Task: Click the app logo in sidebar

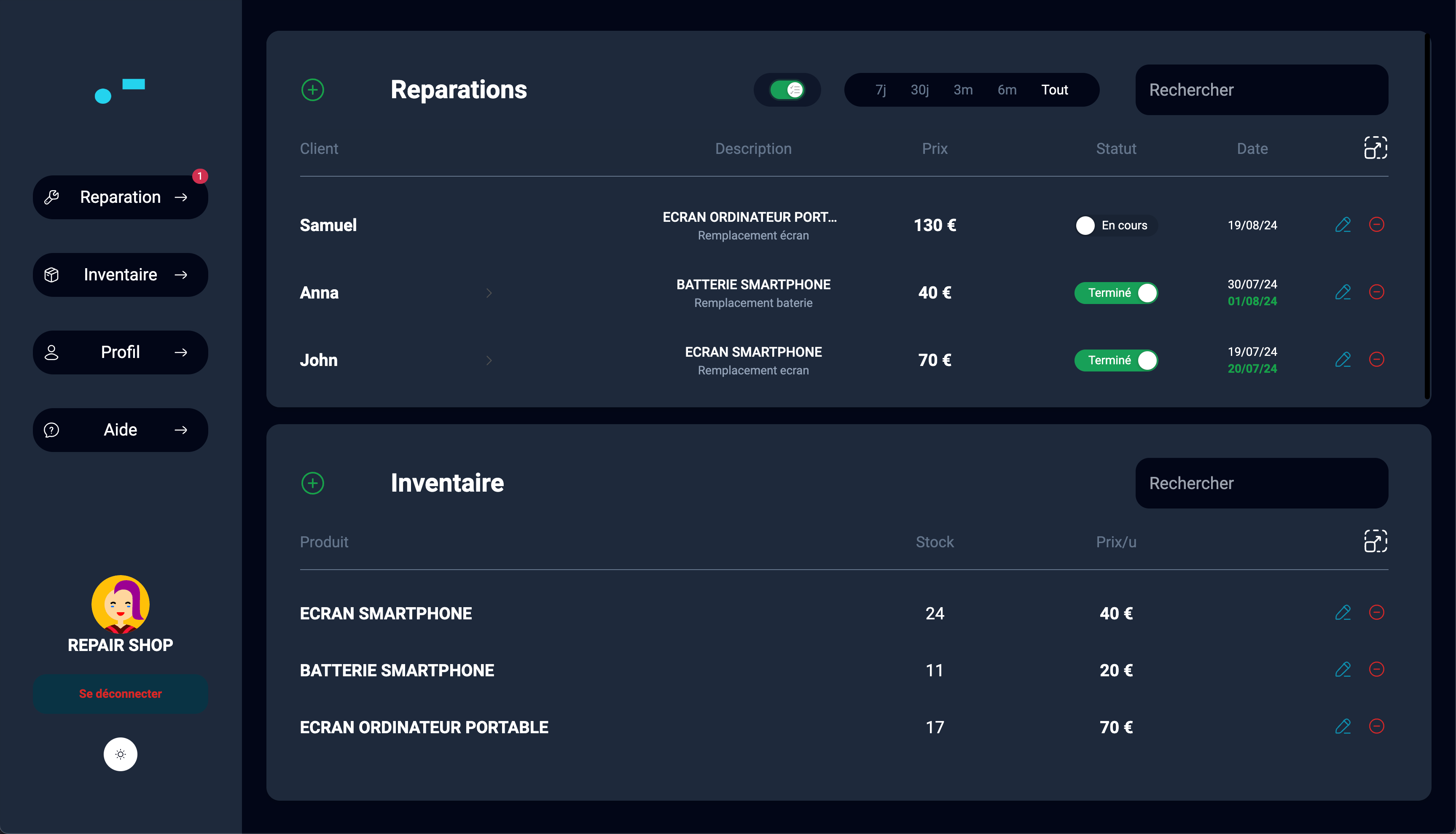Action: click(120, 91)
